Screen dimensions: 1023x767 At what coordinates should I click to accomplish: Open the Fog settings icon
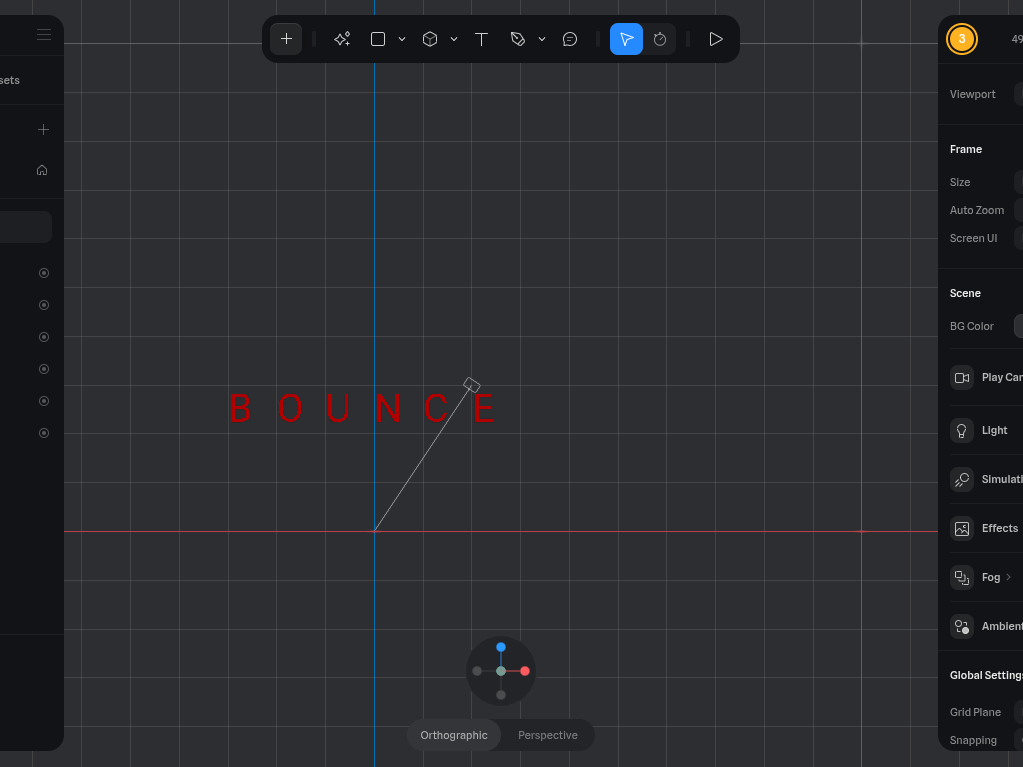(962, 577)
